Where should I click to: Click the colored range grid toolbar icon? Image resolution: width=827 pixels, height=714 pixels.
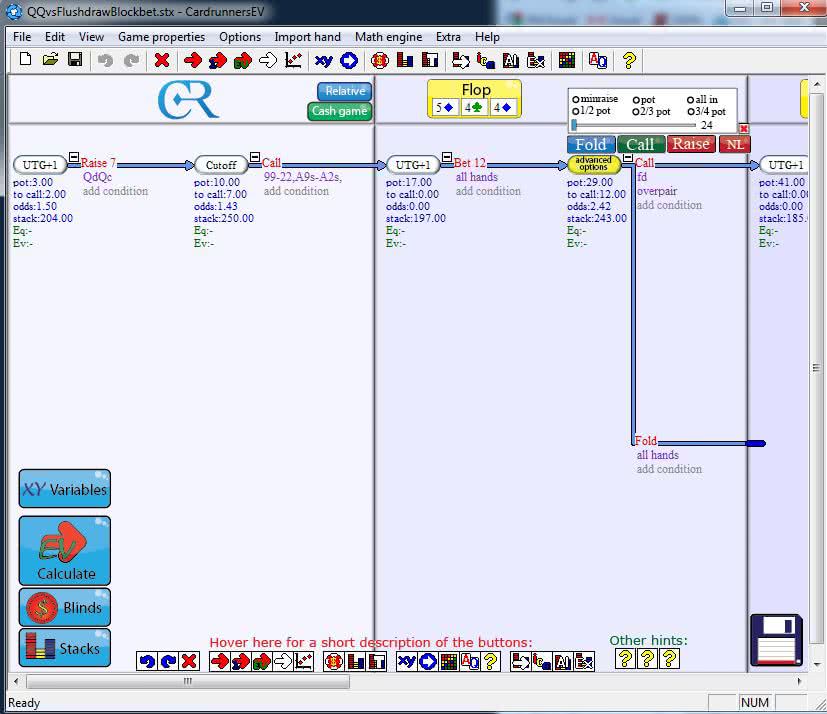[567, 61]
